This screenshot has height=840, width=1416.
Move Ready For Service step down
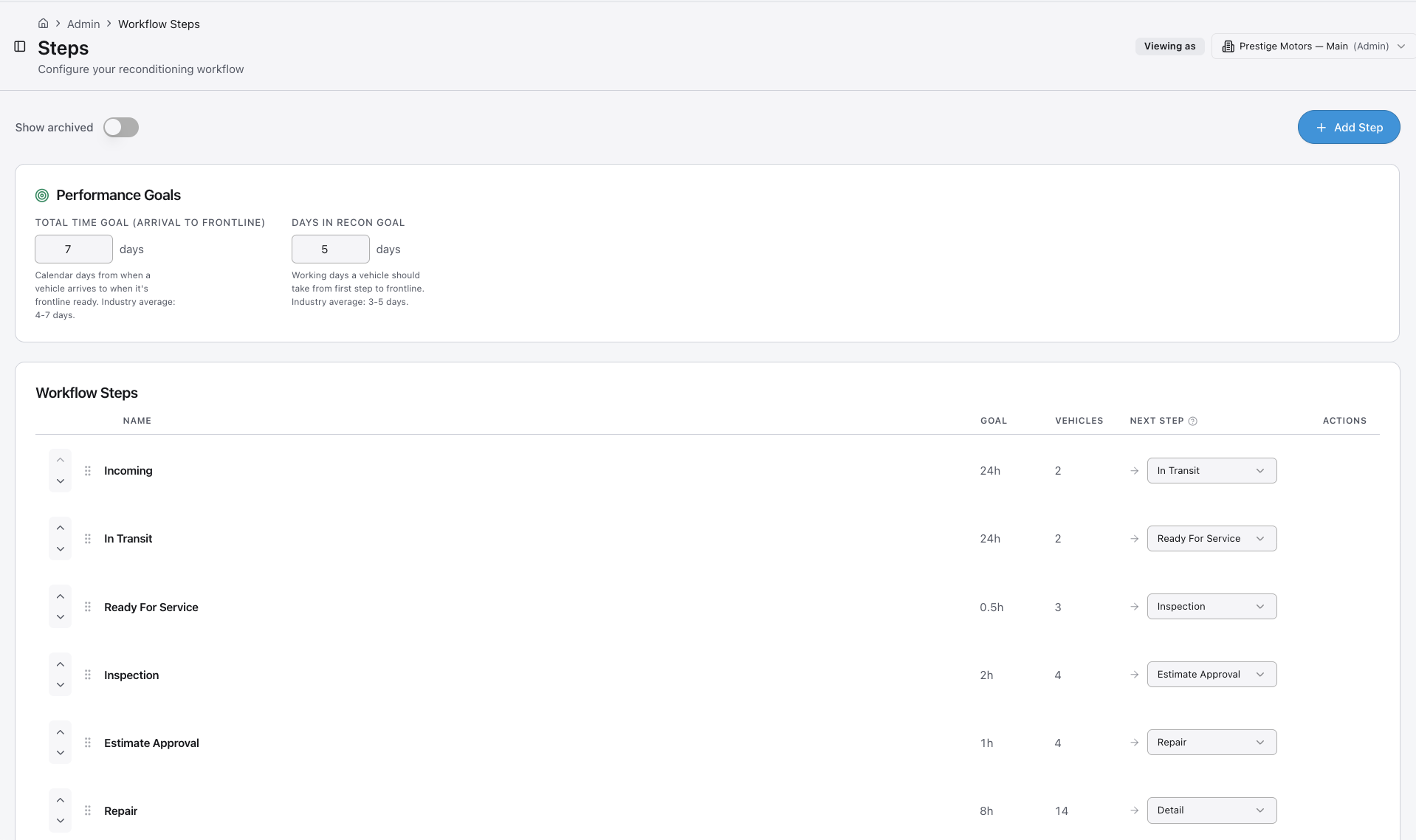click(x=61, y=617)
